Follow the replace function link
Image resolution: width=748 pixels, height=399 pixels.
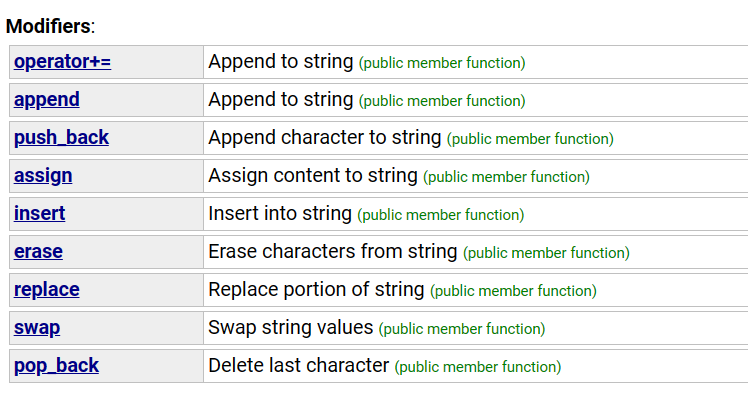[47, 290]
